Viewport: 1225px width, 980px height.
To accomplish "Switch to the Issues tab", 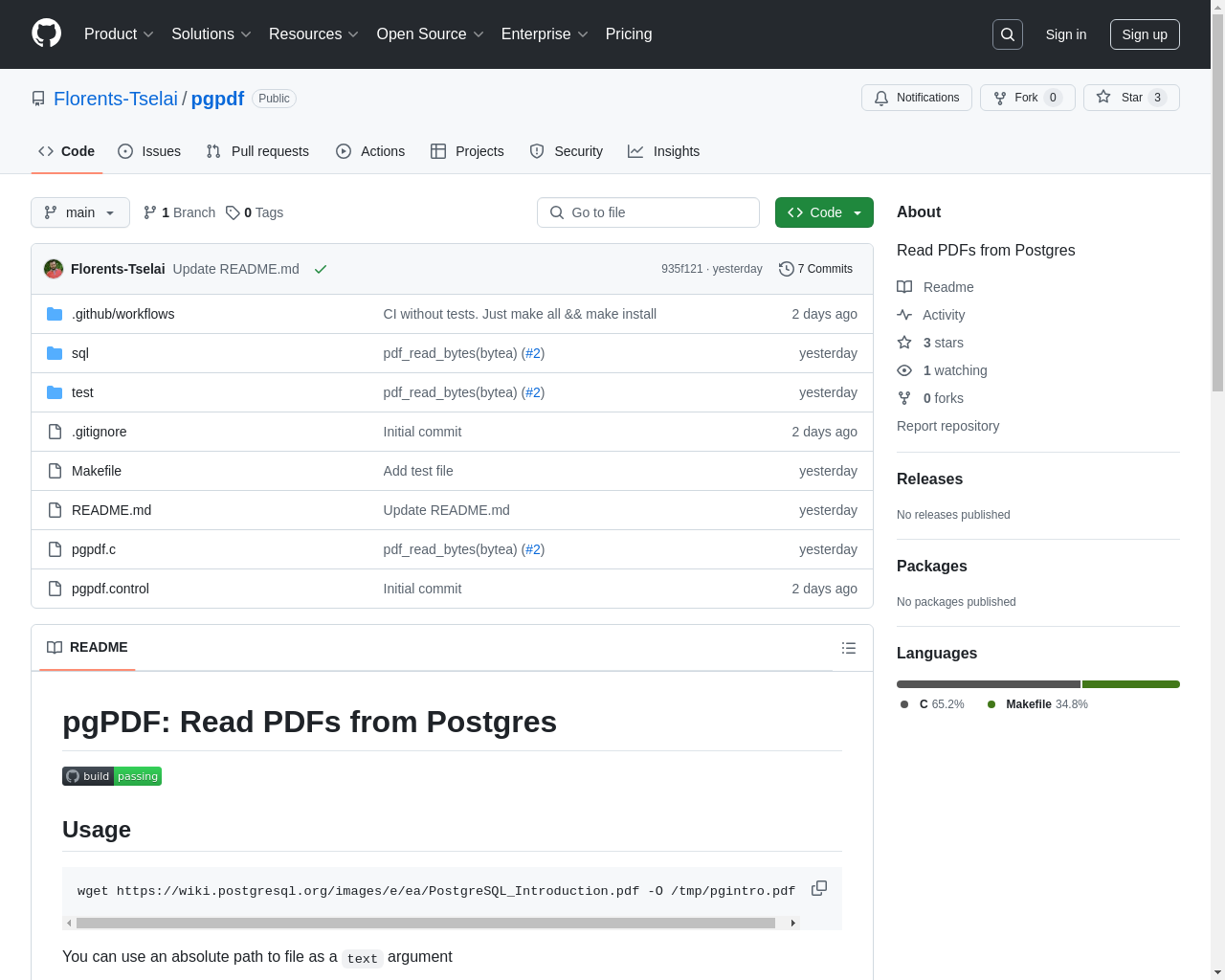I will pos(149,151).
